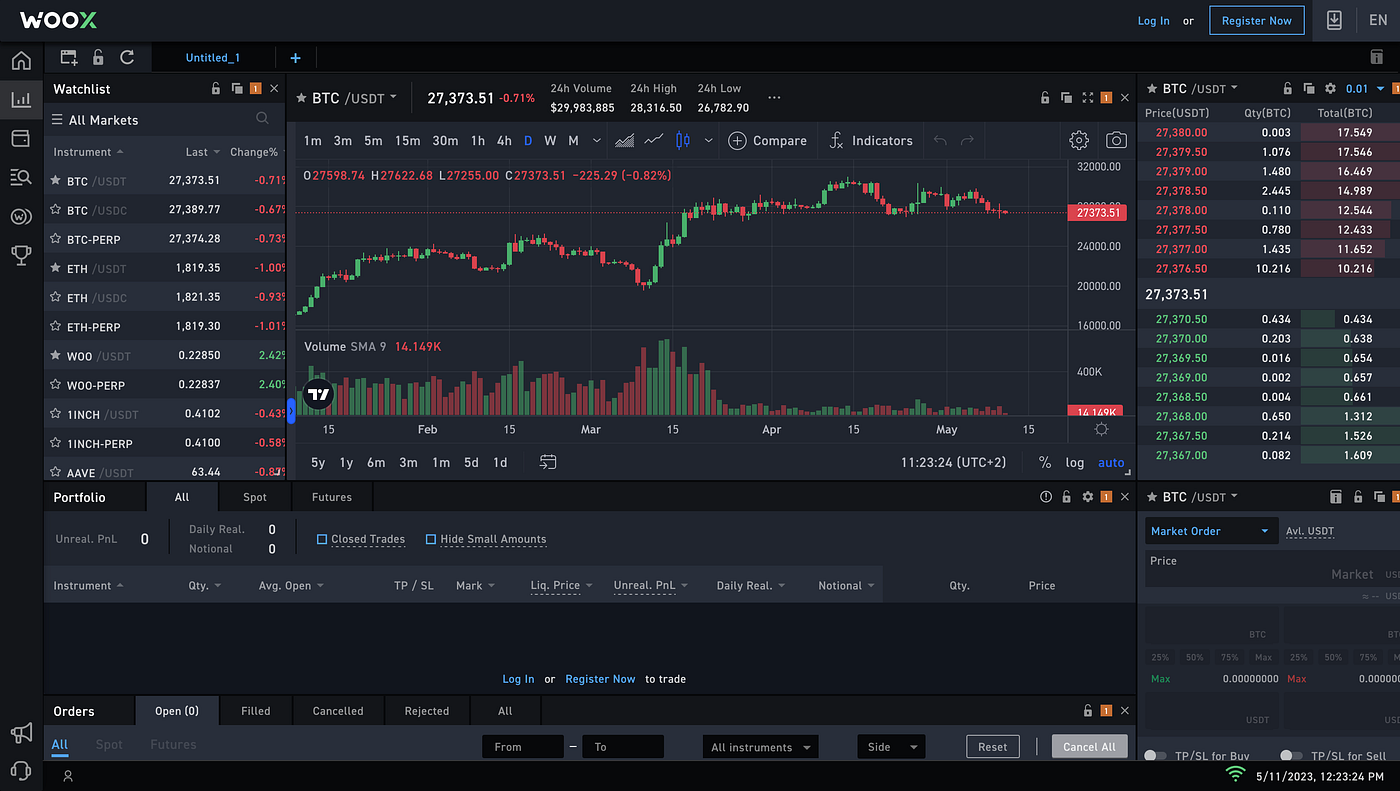Click the Log In link in the header
The height and width of the screenshot is (791, 1400).
coord(1154,21)
